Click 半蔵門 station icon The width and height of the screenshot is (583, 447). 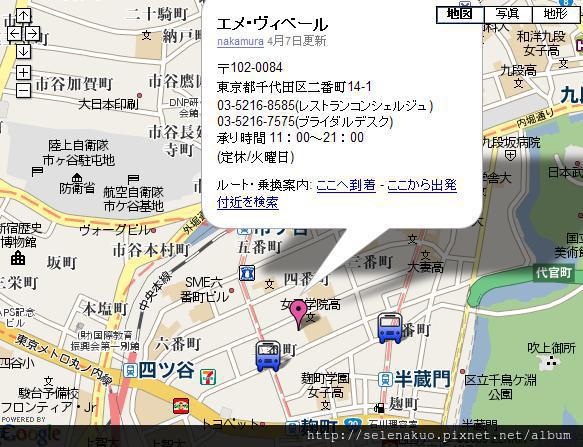[x=385, y=379]
